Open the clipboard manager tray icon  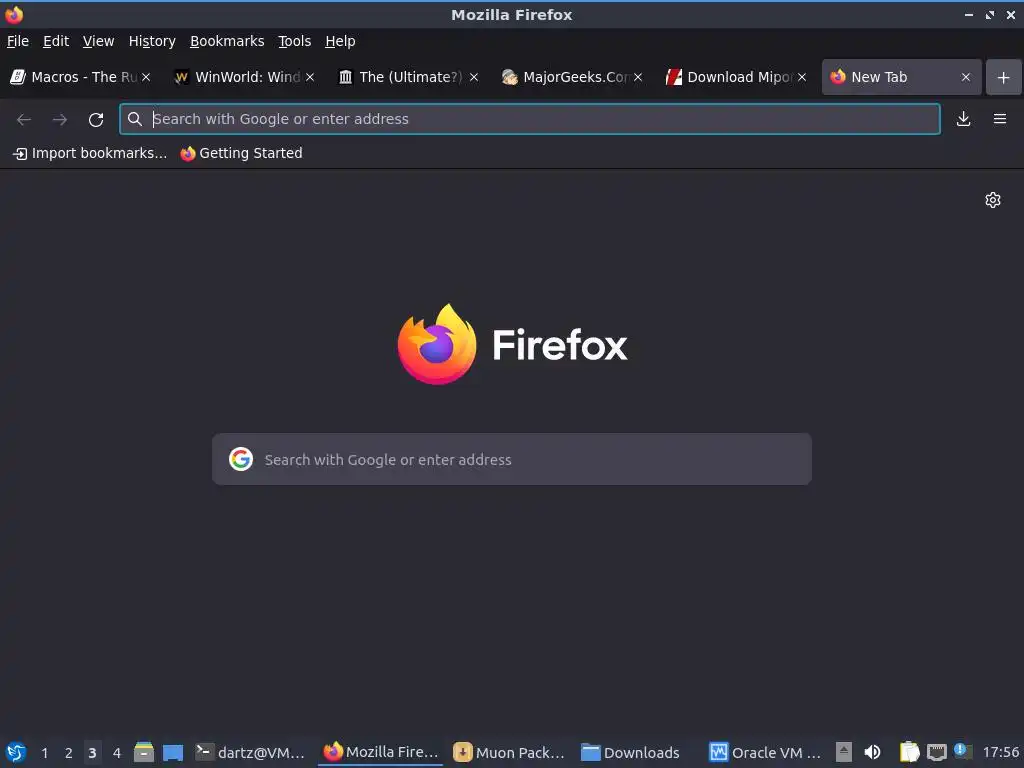tap(909, 752)
